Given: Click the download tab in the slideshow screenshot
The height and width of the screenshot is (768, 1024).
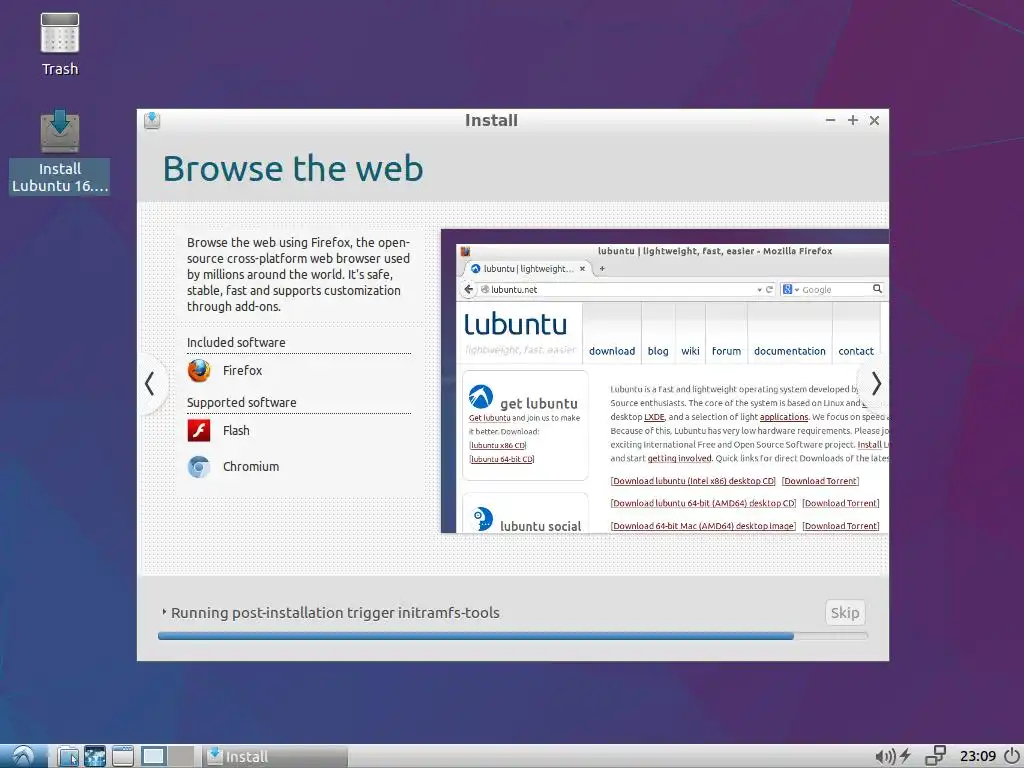Looking at the screenshot, I should [x=612, y=351].
